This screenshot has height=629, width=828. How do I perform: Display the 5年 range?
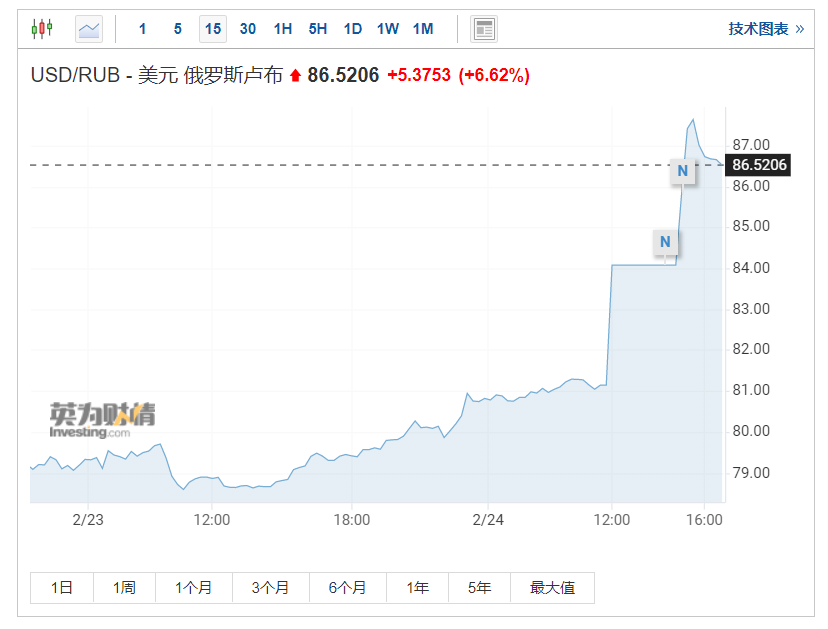coord(479,588)
